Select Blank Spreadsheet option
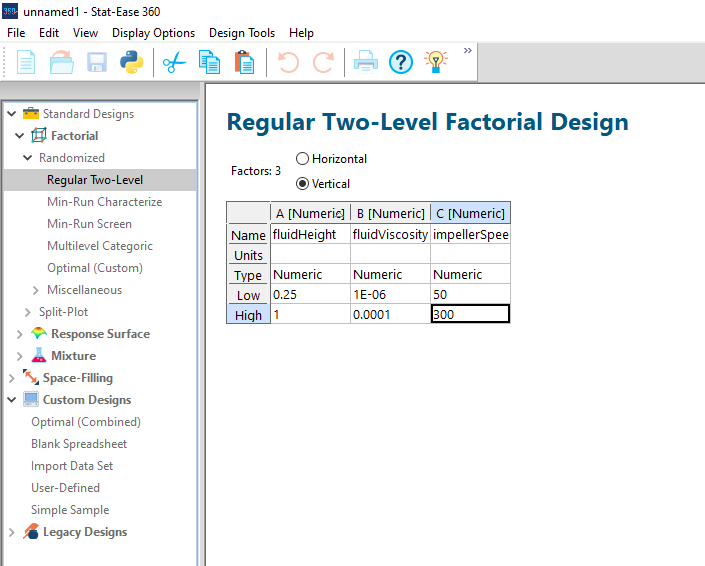The height and width of the screenshot is (566, 705). tap(79, 444)
